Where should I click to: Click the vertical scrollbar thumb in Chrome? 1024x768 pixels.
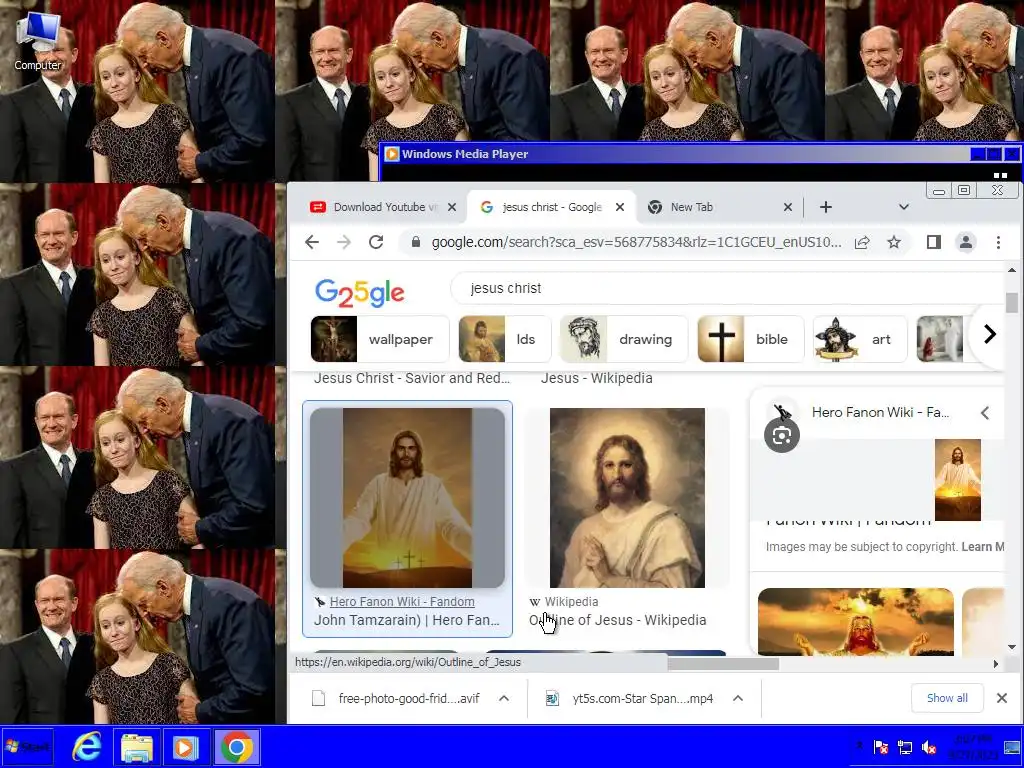[x=1012, y=302]
